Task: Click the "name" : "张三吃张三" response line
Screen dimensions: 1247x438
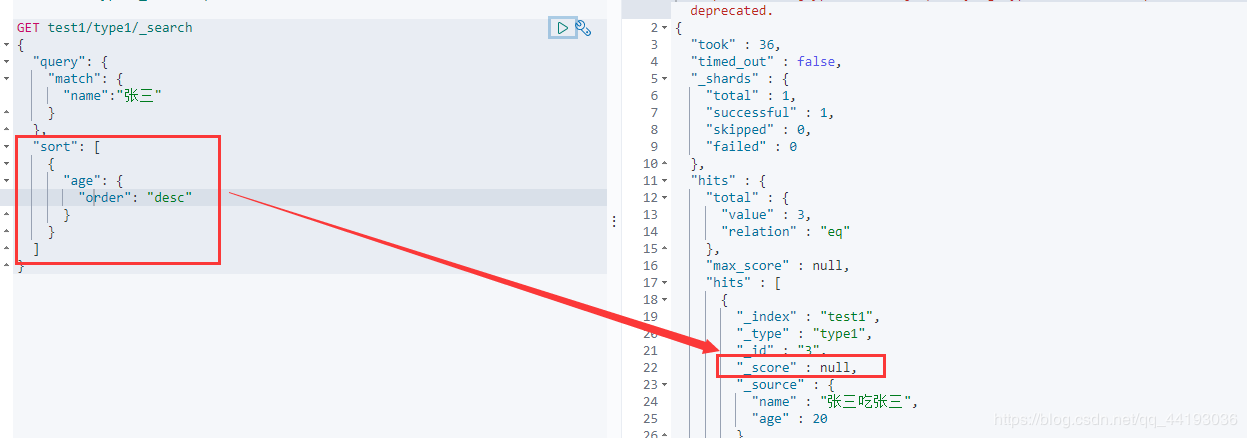Action: pyautogui.click(x=834, y=402)
